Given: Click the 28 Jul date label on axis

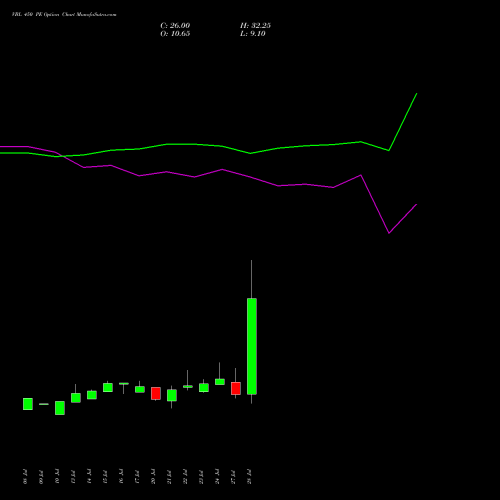Looking at the screenshot, I should click(x=250, y=477).
